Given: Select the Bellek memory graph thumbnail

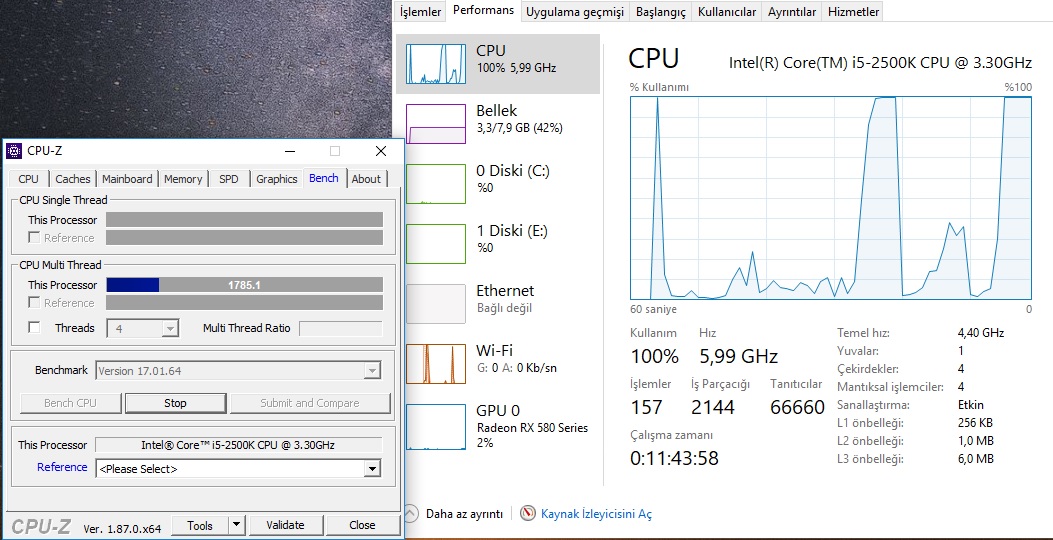Looking at the screenshot, I should click(436, 124).
